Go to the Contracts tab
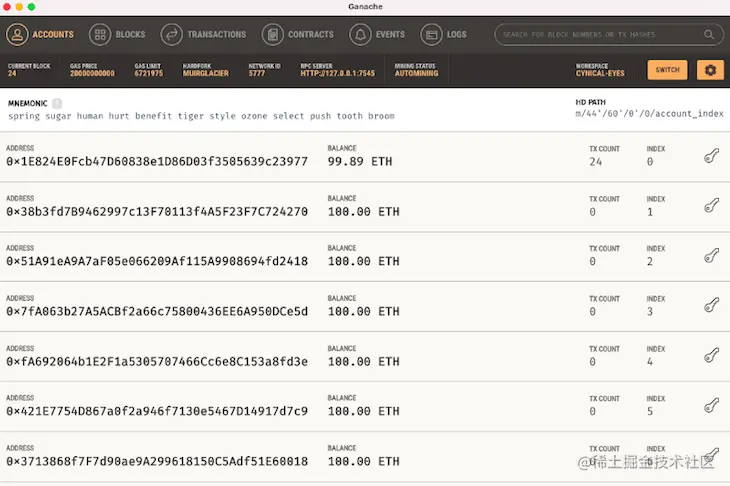This screenshot has height=486, width=730. (x=297, y=34)
